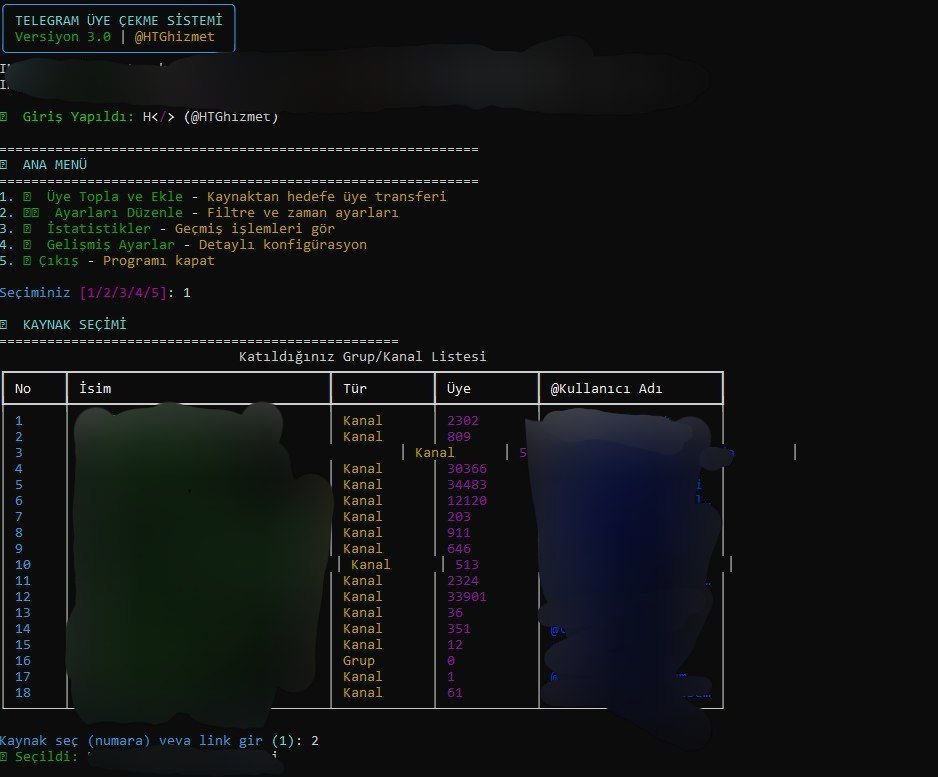Viewport: 938px width, 777px height.
Task: Click the "@Kullanıcı Adı" column header
Action: [606, 389]
